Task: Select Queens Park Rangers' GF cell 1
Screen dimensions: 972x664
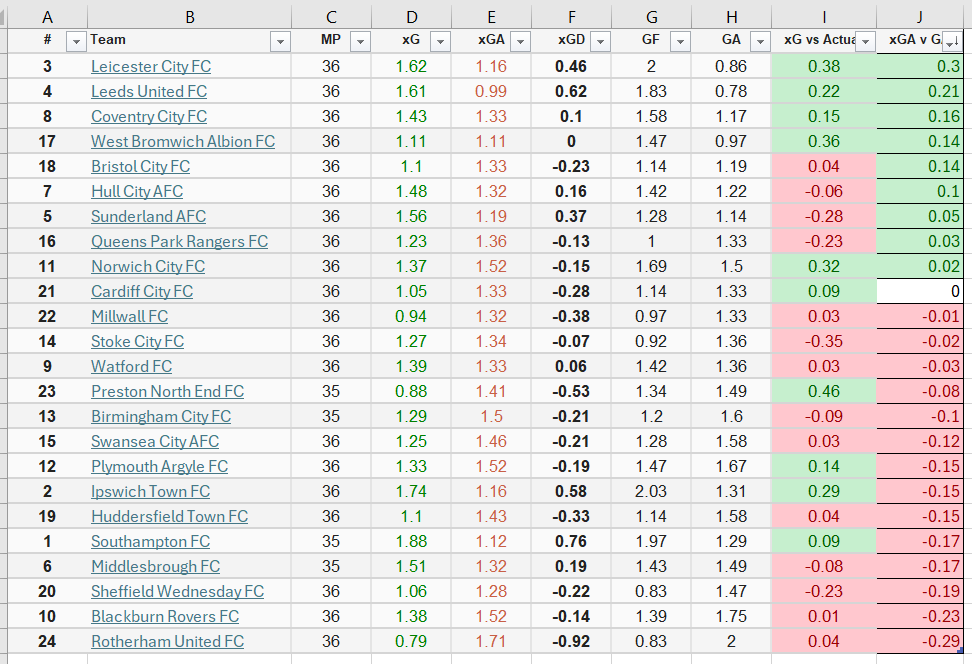Action: pyautogui.click(x=652, y=241)
